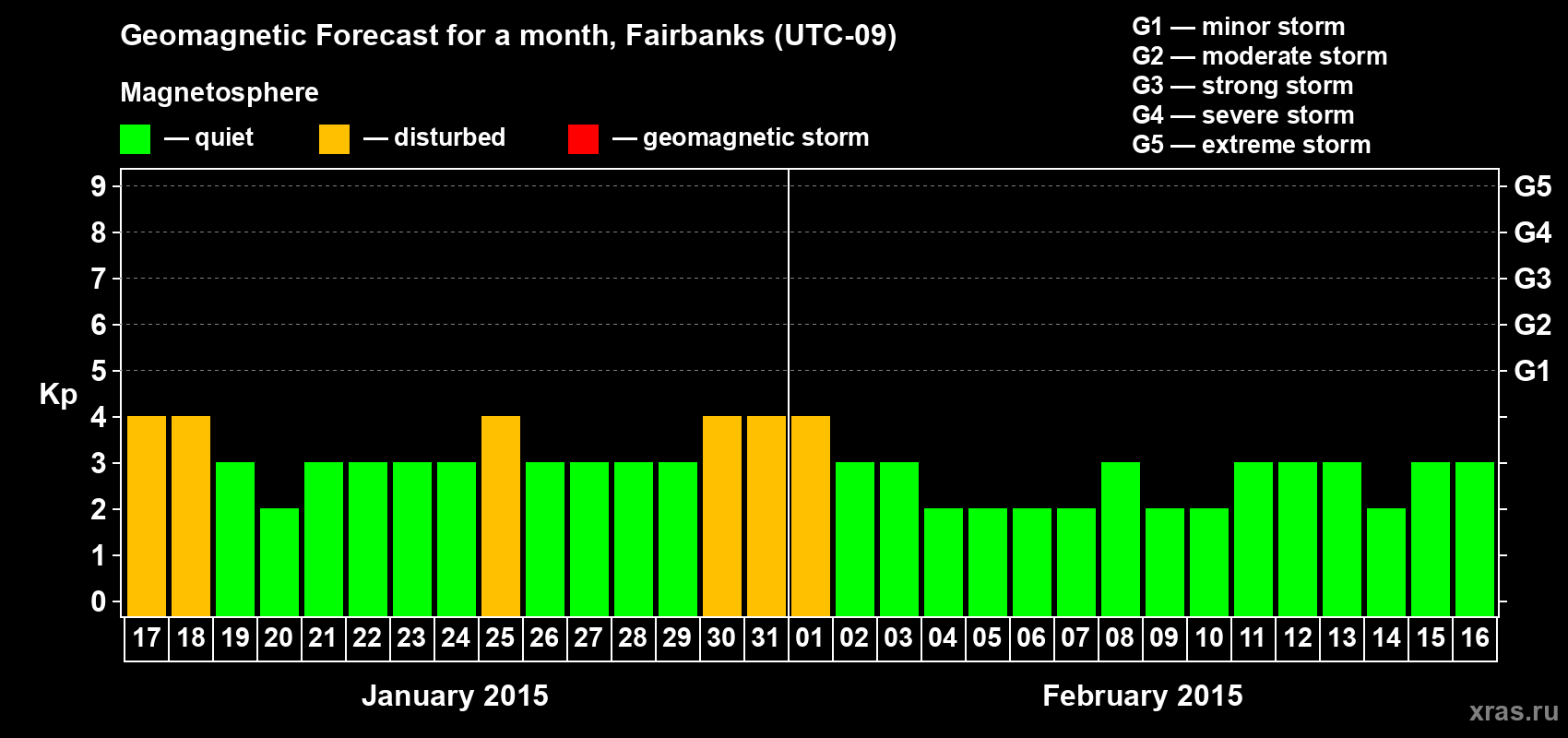The height and width of the screenshot is (738, 1568).
Task: Click the Kp value 9 axis label
Action: pyautogui.click(x=99, y=186)
